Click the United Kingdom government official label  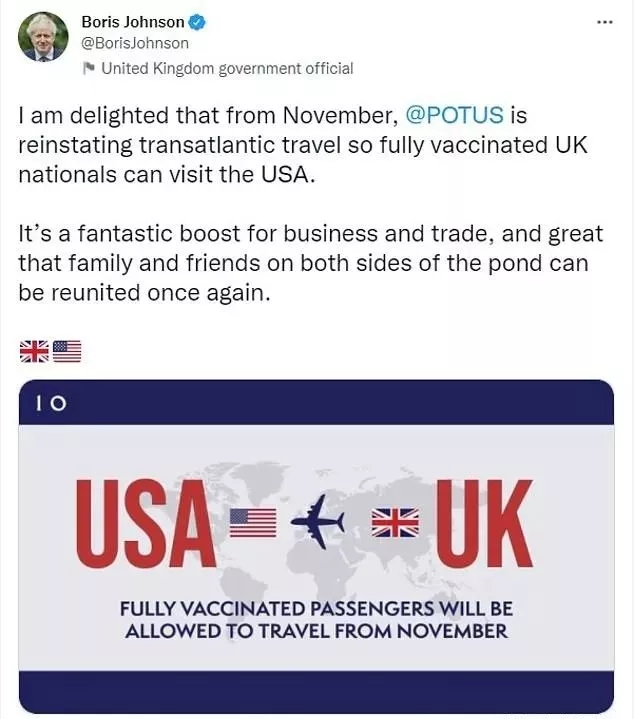[227, 68]
